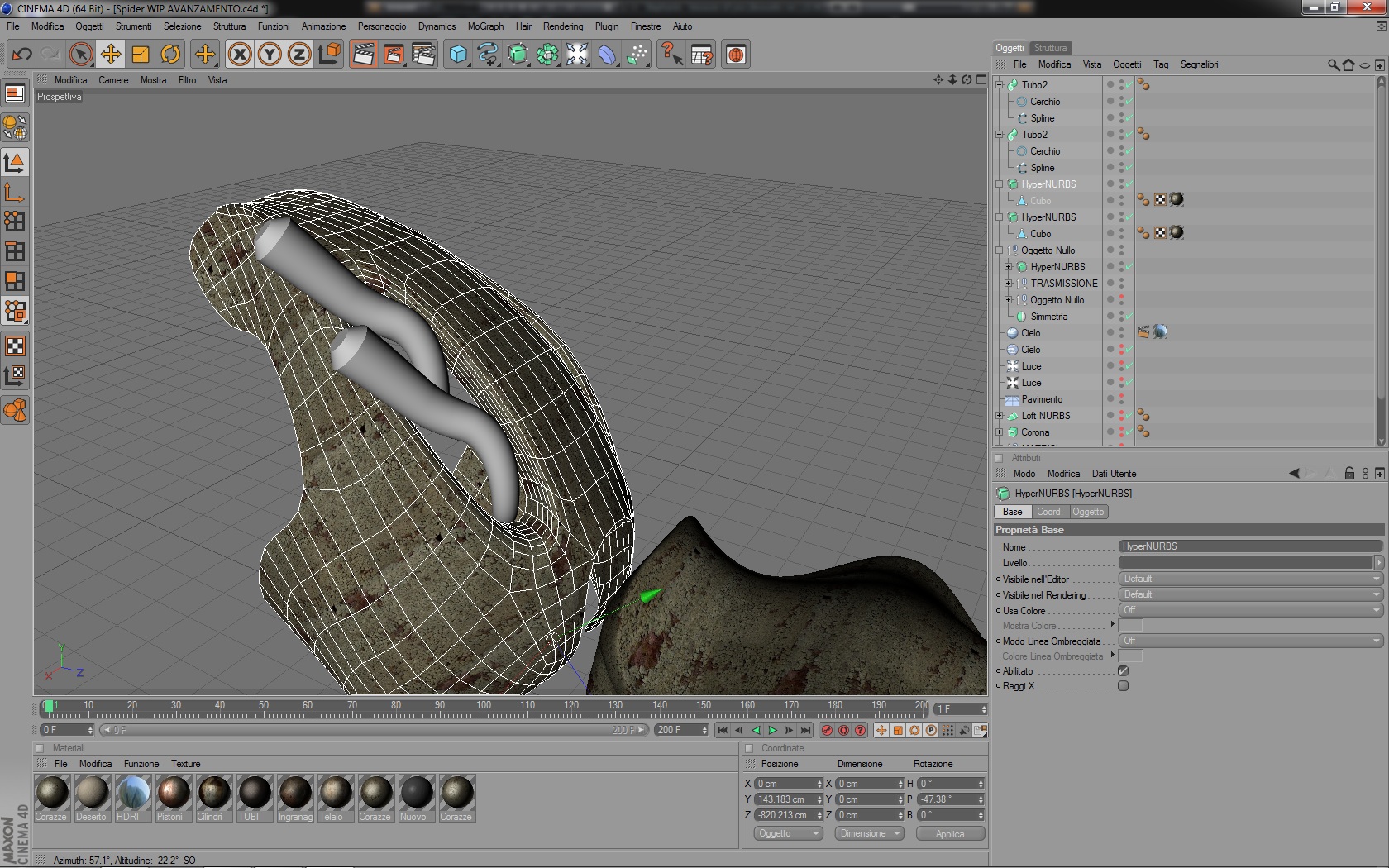1389x868 pixels.
Task: Select the HDRI material thumbnail
Action: pos(132,793)
